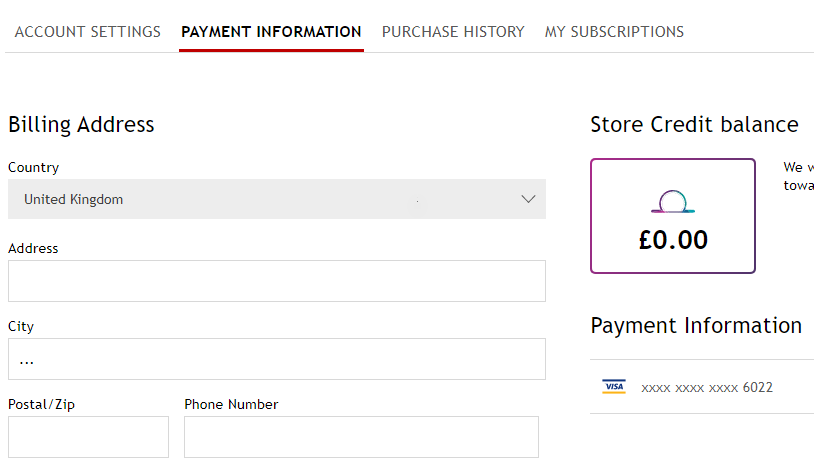The width and height of the screenshot is (814, 462).
Task: Click the Billing Address heading
Action: coord(81,125)
